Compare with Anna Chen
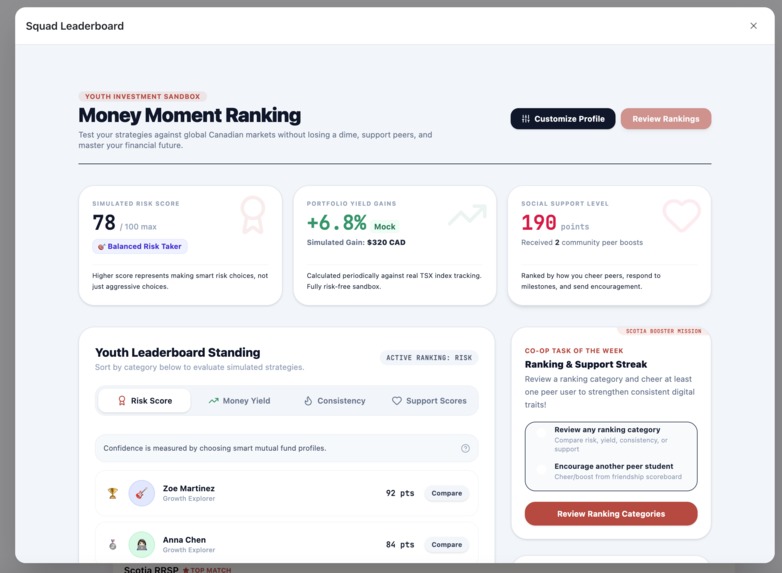This screenshot has height=573, width=782. click(446, 545)
